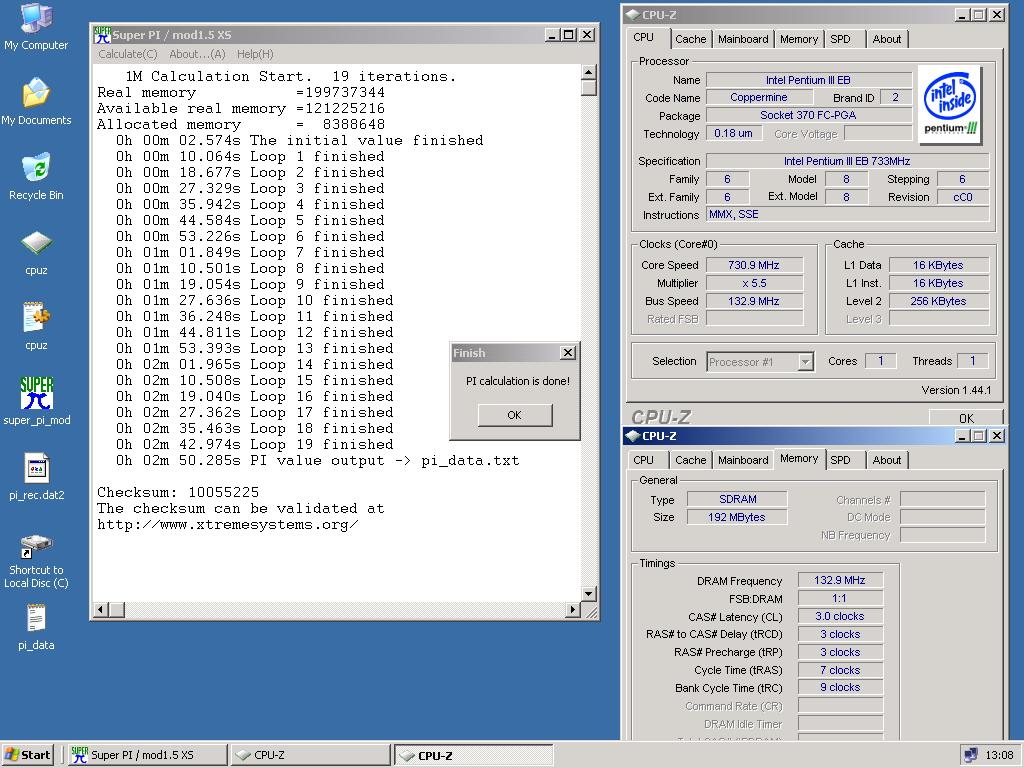1024x768 pixels.
Task: Click the http://www.xtremesystems.org/ text
Action: 227,524
